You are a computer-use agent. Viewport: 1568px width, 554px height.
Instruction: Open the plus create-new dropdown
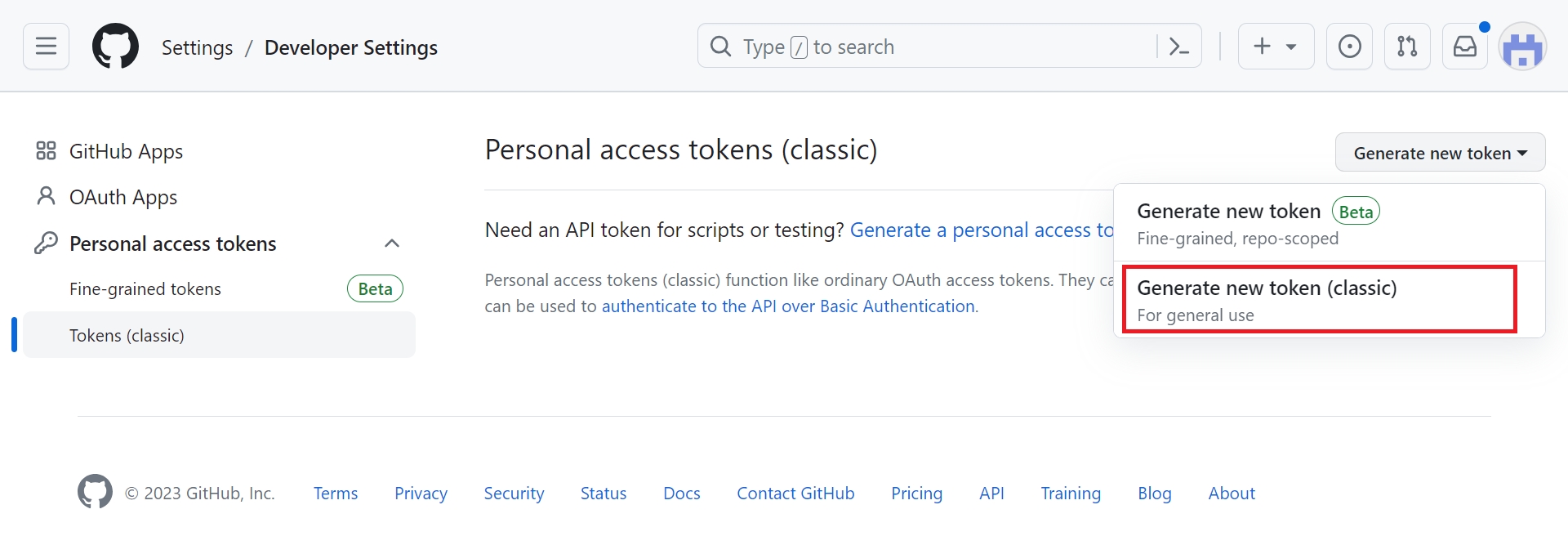(x=1276, y=47)
